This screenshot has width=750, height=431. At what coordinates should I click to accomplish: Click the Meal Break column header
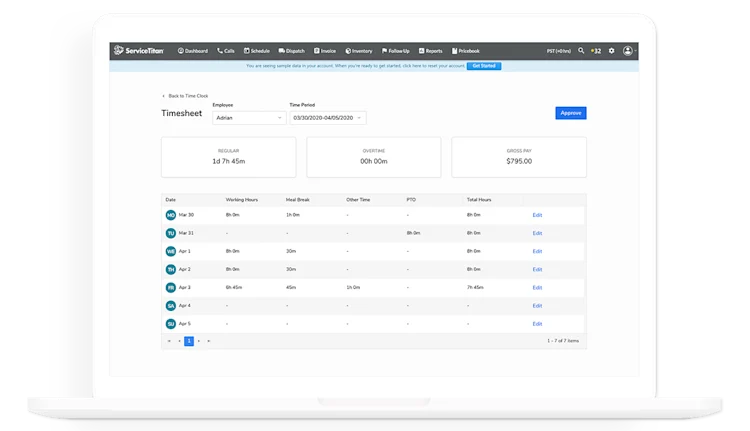[x=298, y=199]
